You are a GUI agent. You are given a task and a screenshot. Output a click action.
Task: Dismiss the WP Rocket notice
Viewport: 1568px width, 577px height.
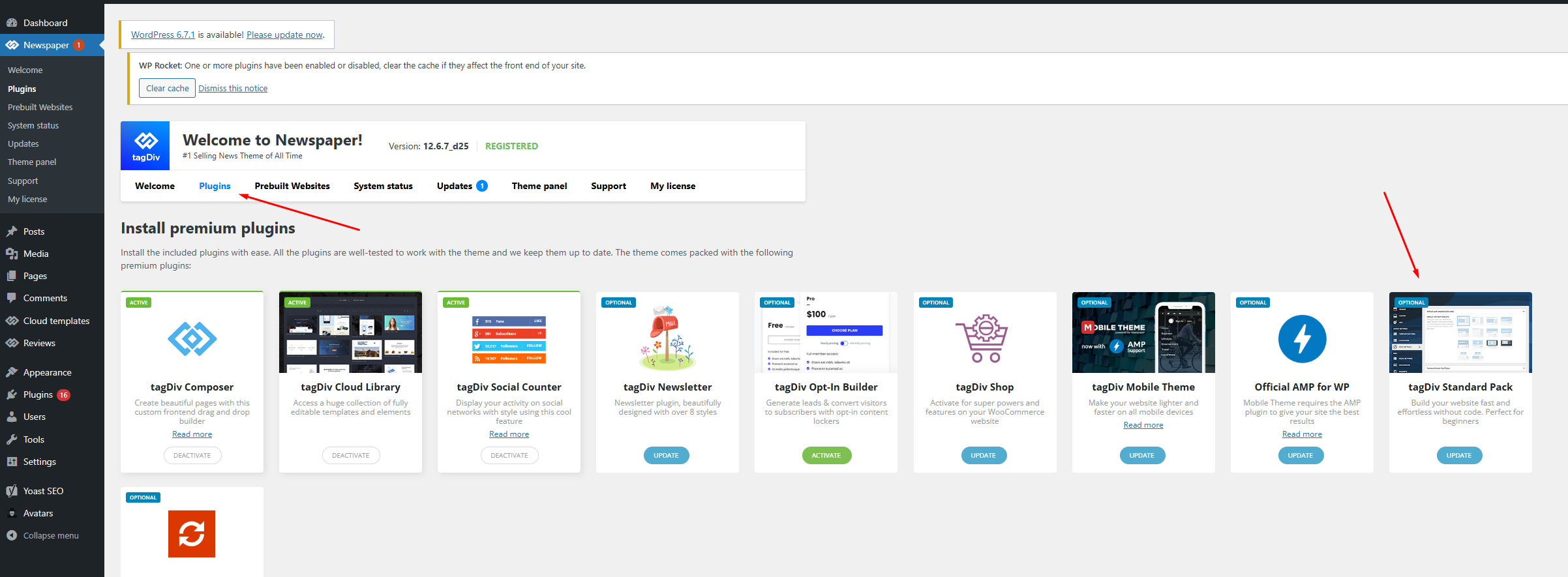pos(233,88)
